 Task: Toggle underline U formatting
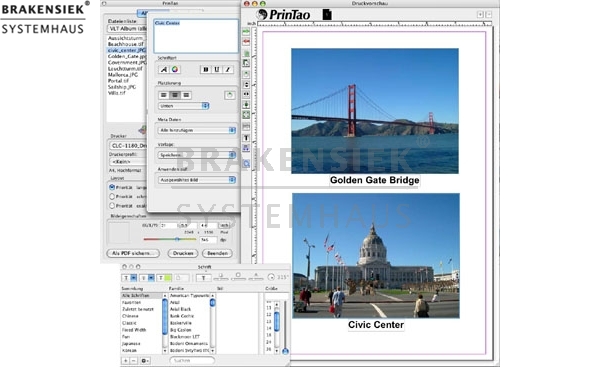(217, 69)
